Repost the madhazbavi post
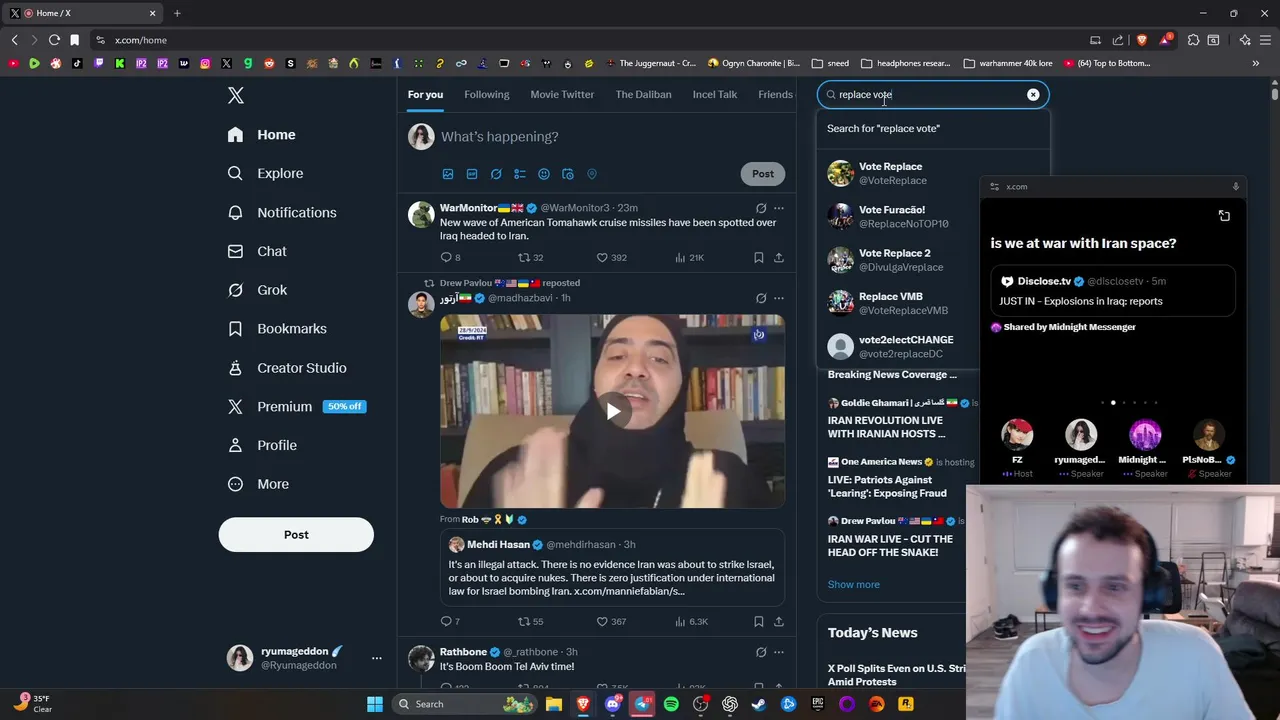This screenshot has width=1280, height=720. [530, 622]
